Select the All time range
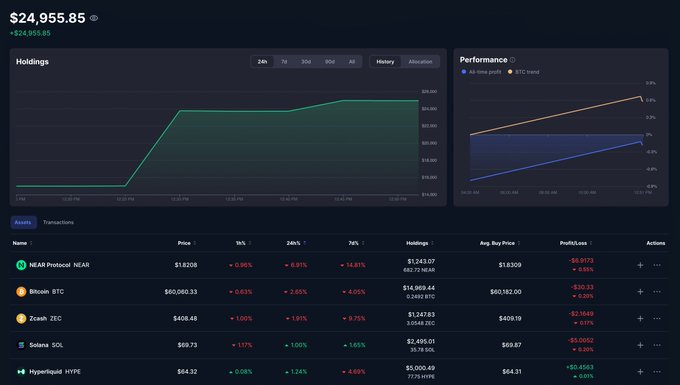The height and width of the screenshot is (385, 680). (352, 62)
